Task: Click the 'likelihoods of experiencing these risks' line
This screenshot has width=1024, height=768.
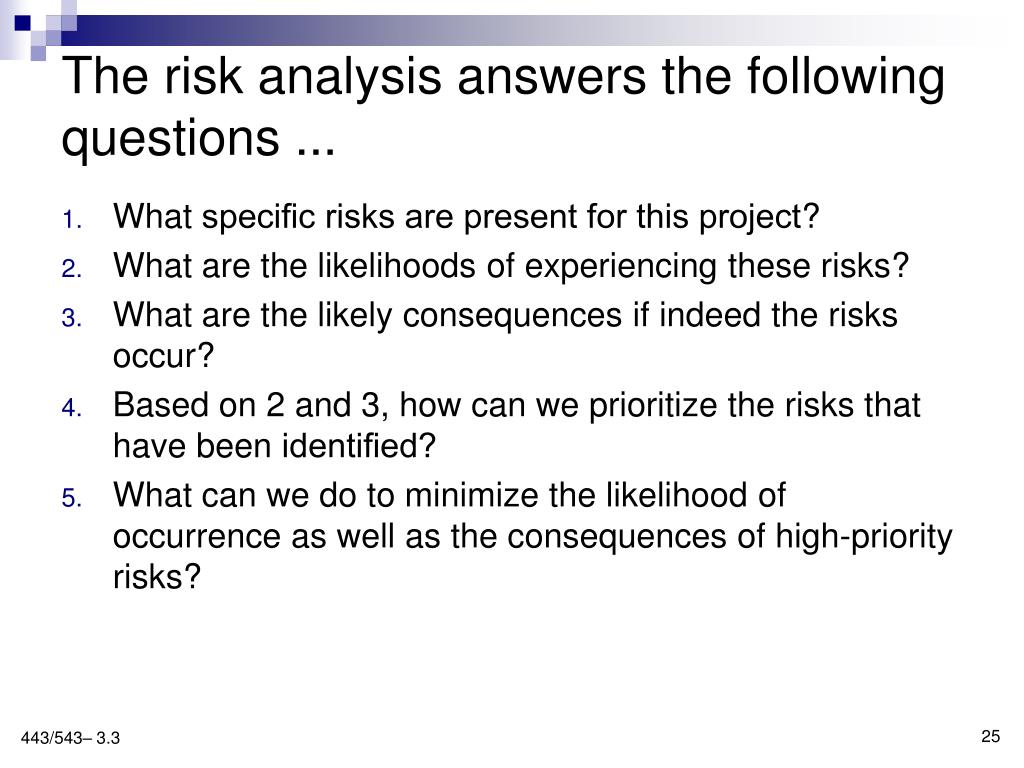Action: point(511,267)
